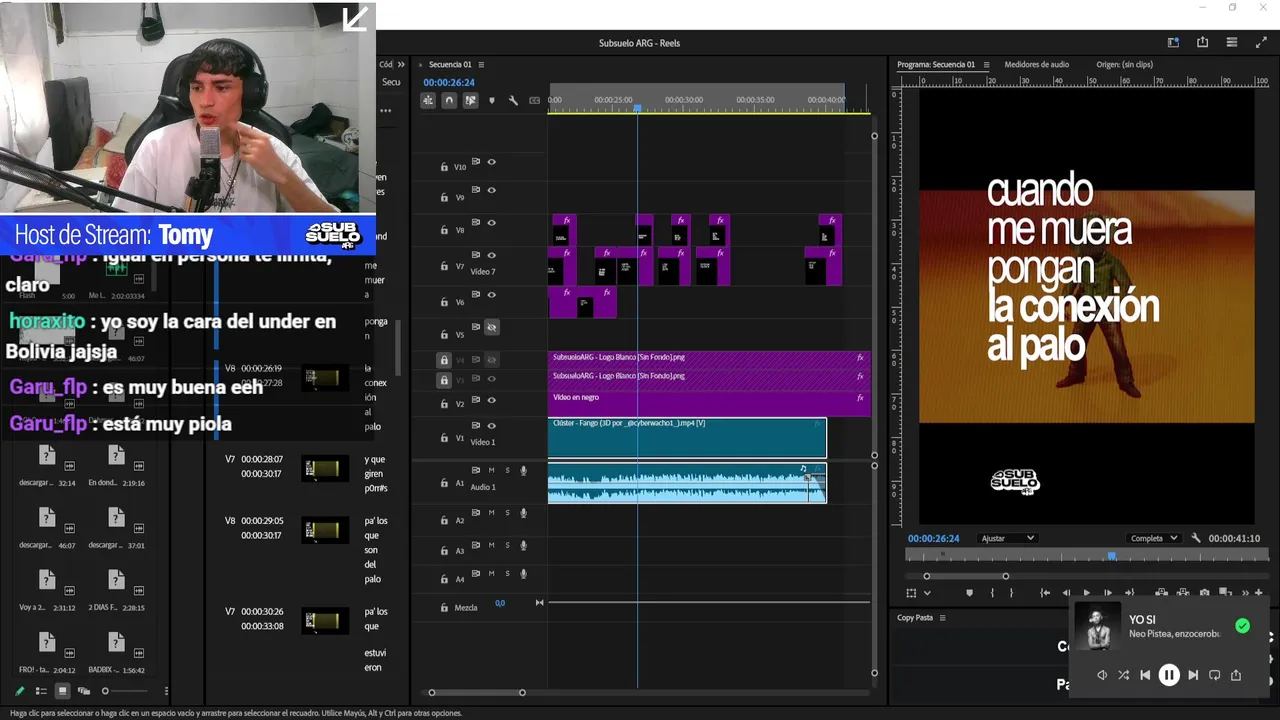The height and width of the screenshot is (720, 1280).
Task: Mute audio track A2
Action: click(x=491, y=513)
